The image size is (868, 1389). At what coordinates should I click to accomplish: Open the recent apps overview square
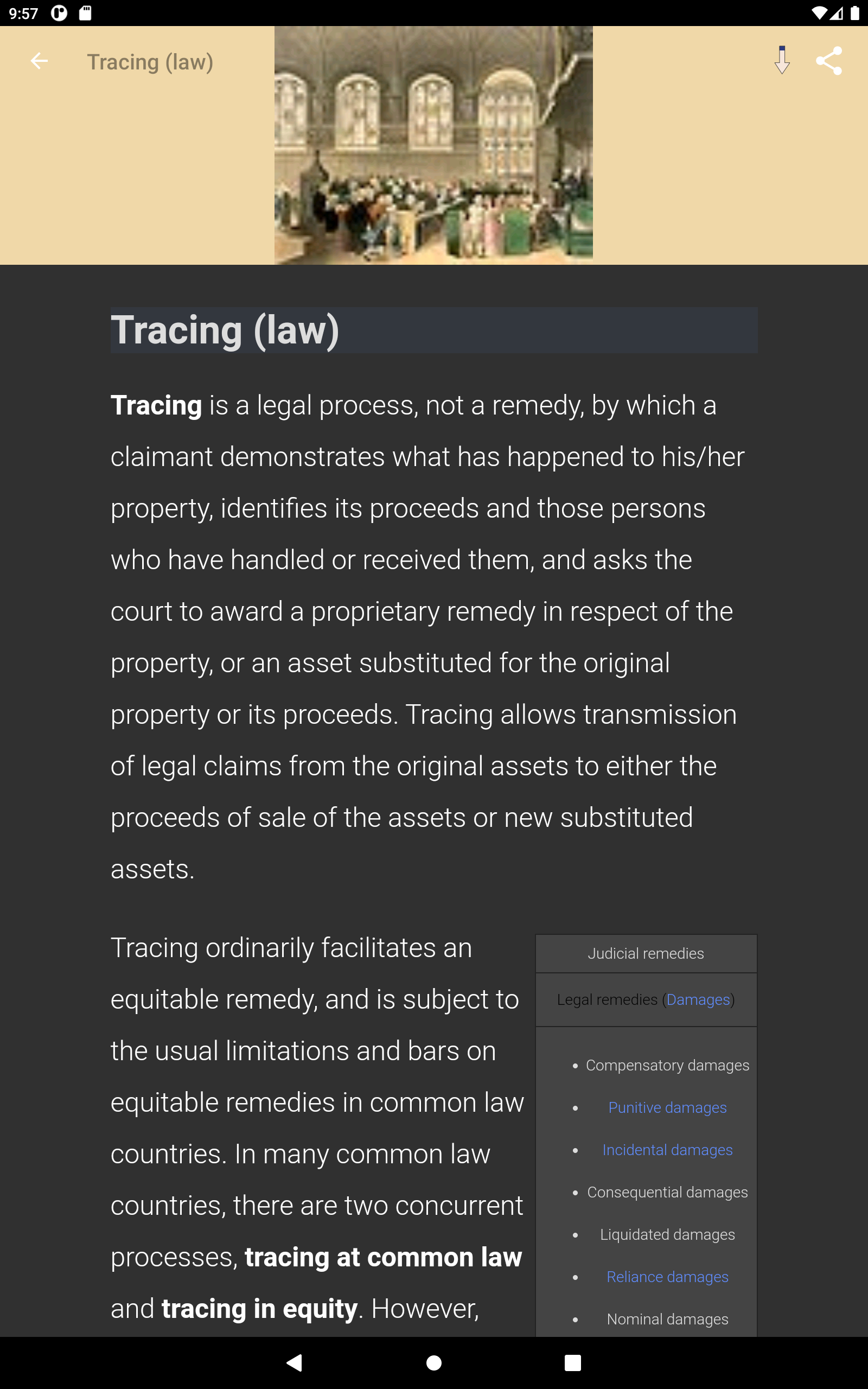pos(572,1363)
